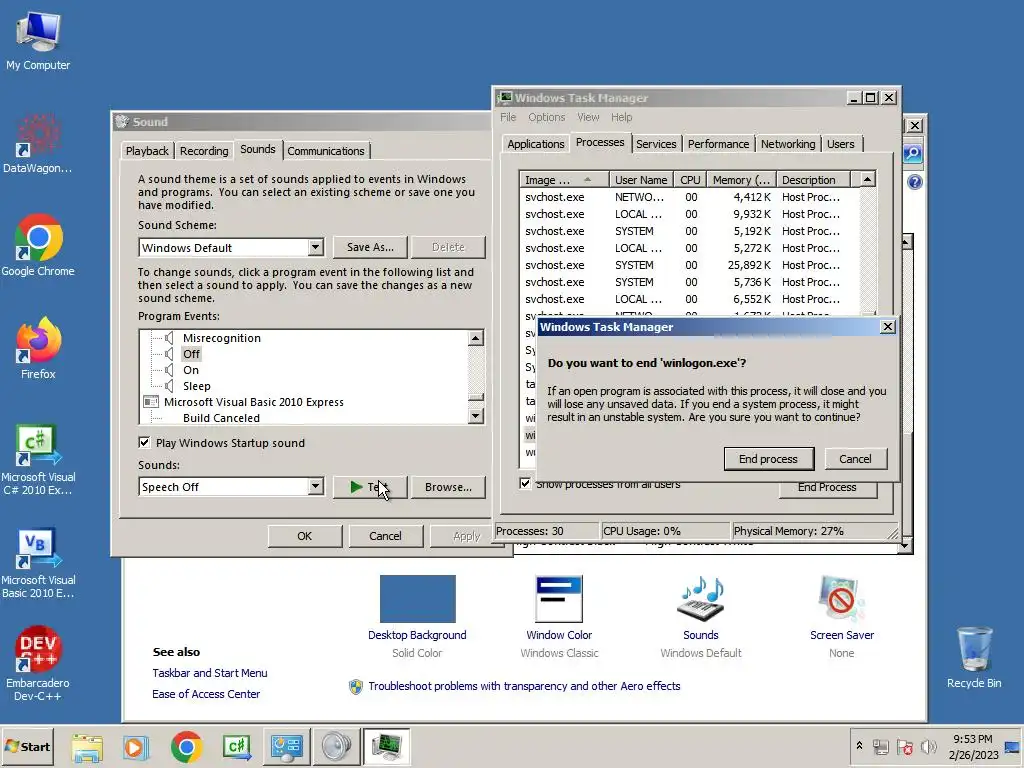Viewport: 1024px width, 768px height.
Task: Toggle Play Windows Startup sound checkbox
Action: (x=144, y=443)
